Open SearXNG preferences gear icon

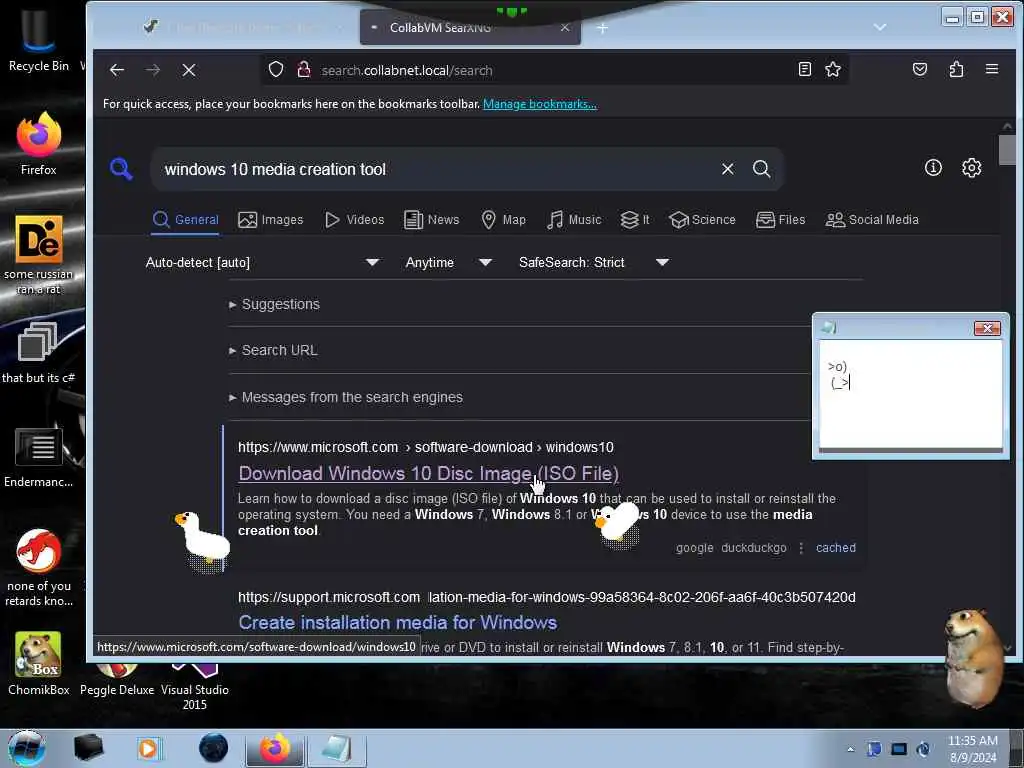tap(972, 168)
